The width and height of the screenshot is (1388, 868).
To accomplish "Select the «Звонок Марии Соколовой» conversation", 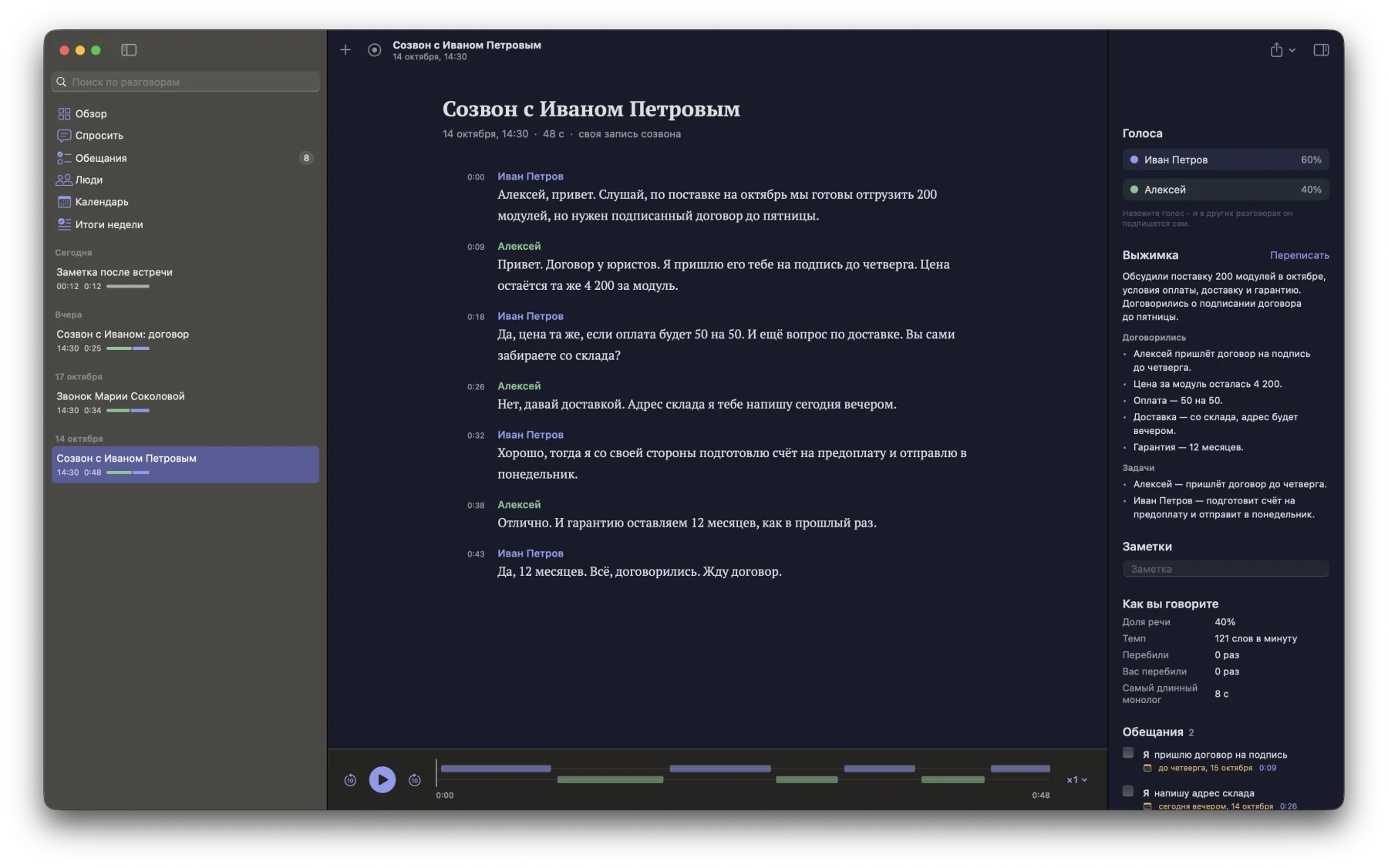I will click(x=185, y=402).
